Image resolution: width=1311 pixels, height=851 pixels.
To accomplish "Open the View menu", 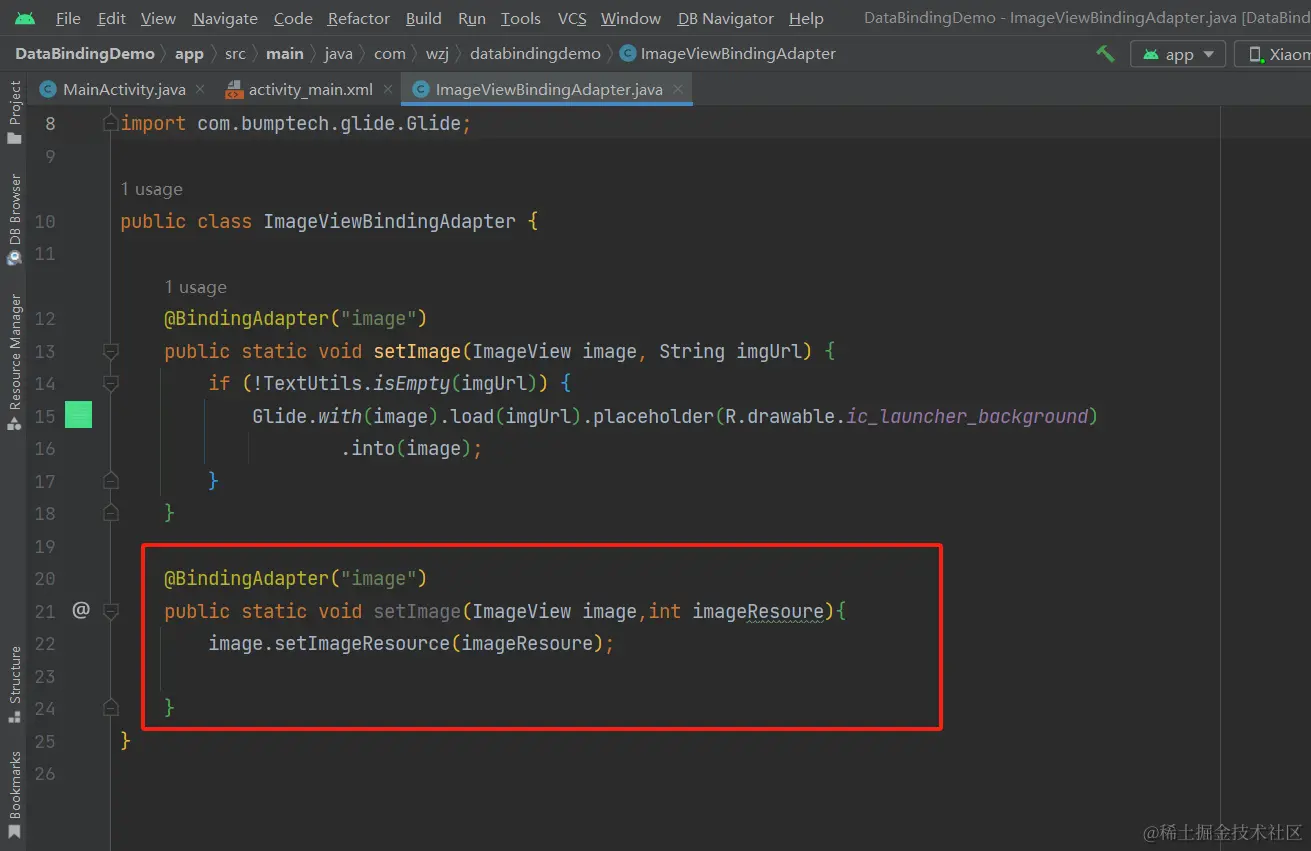I will 158,18.
